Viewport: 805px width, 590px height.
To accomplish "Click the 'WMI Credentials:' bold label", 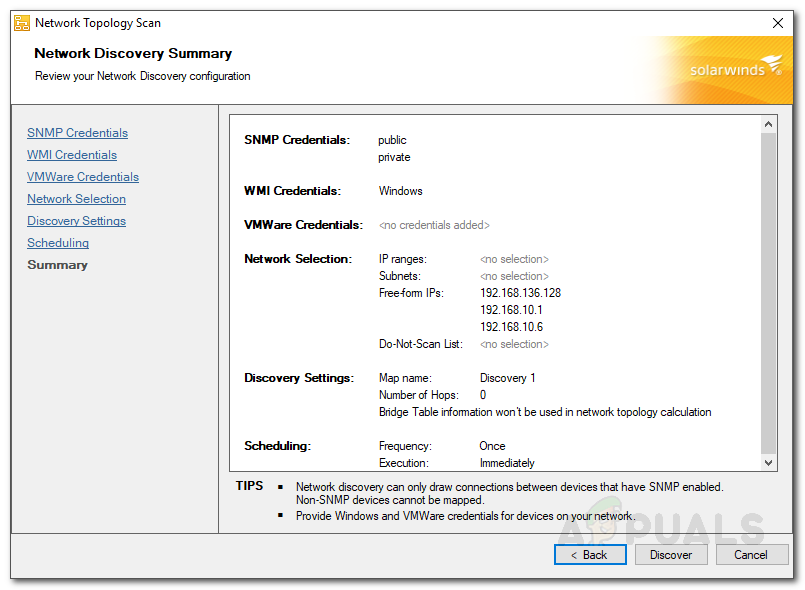I will (293, 191).
